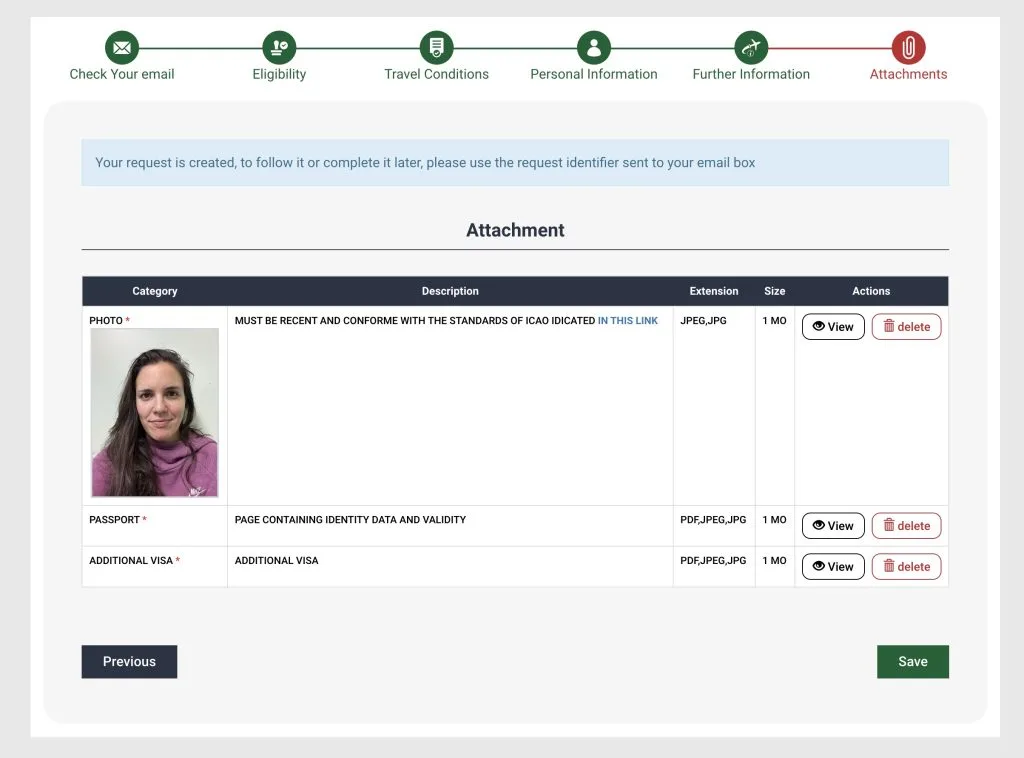
Task: Go to Personal Information step icon
Action: pyautogui.click(x=594, y=47)
